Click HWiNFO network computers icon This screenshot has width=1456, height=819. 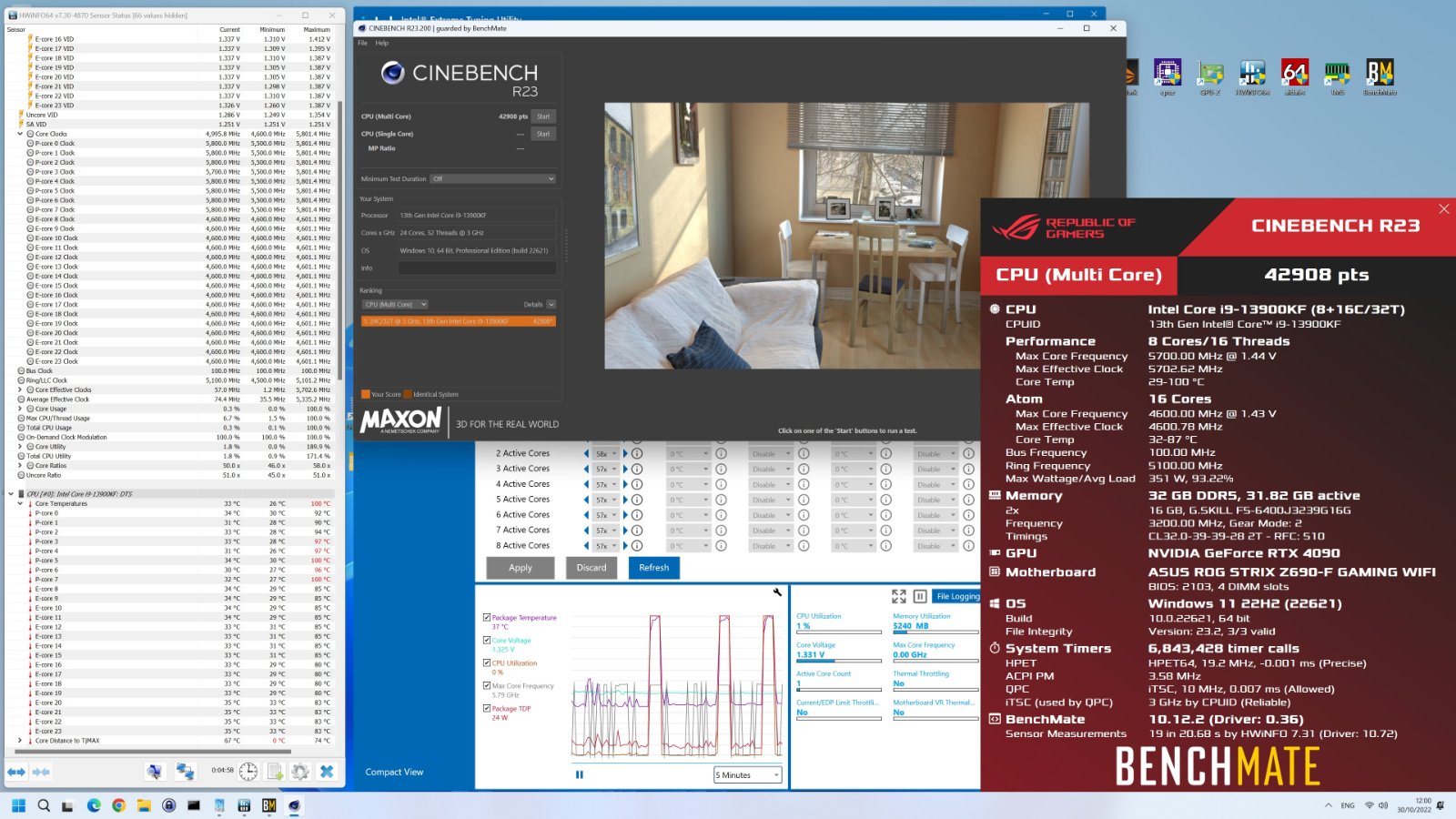coord(185,772)
